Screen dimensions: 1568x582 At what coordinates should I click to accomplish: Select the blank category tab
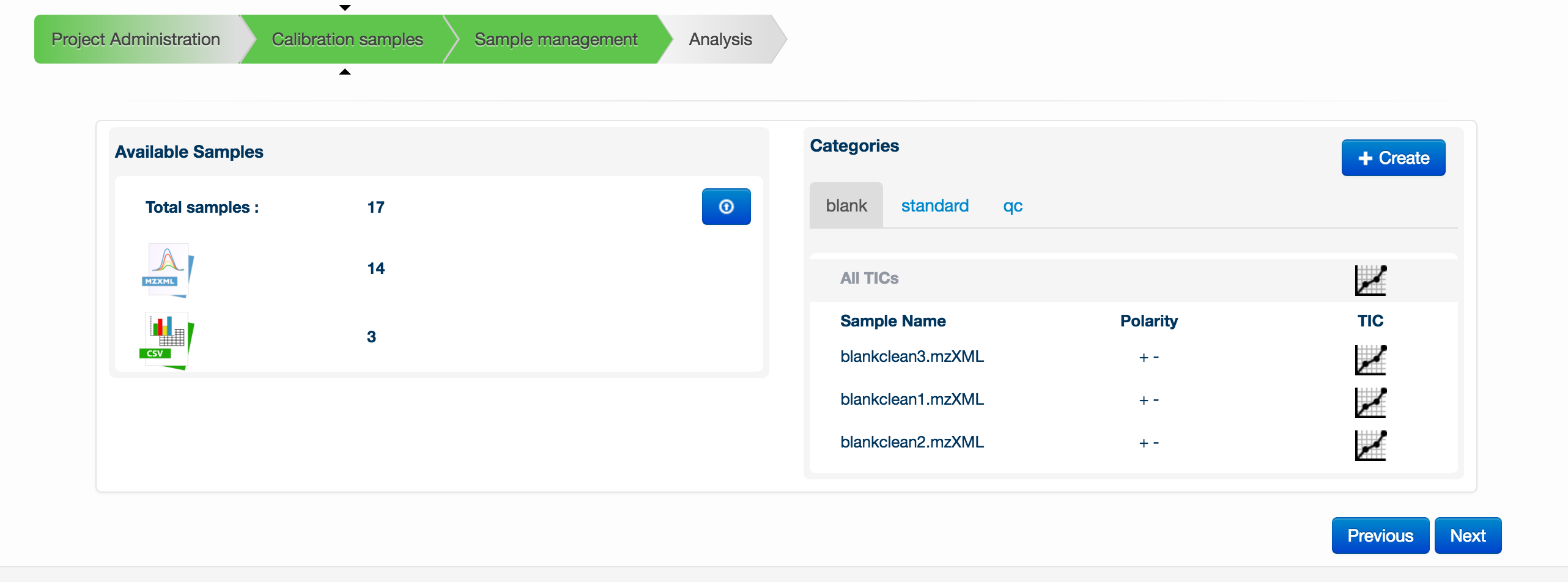tap(846, 205)
